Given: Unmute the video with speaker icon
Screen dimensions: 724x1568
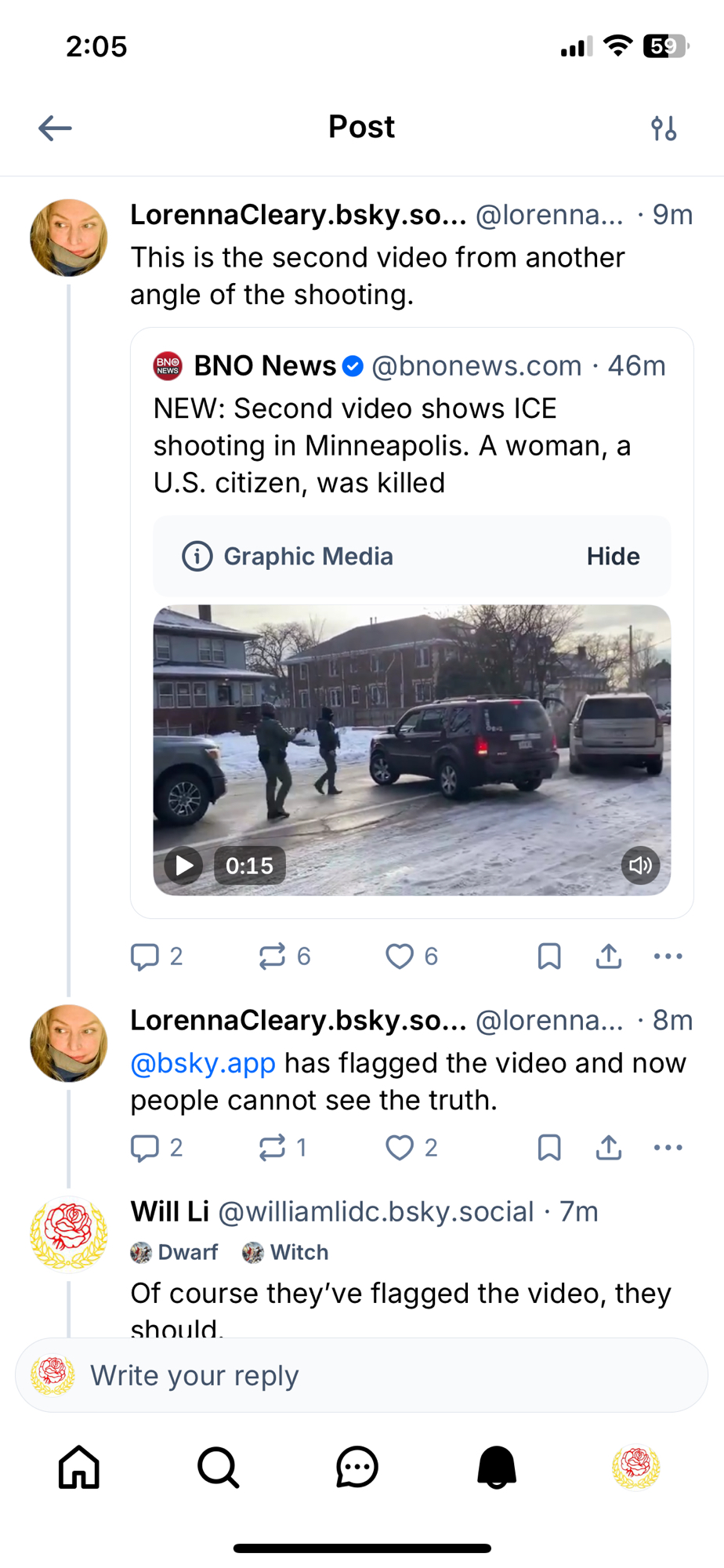Looking at the screenshot, I should coord(640,866).
